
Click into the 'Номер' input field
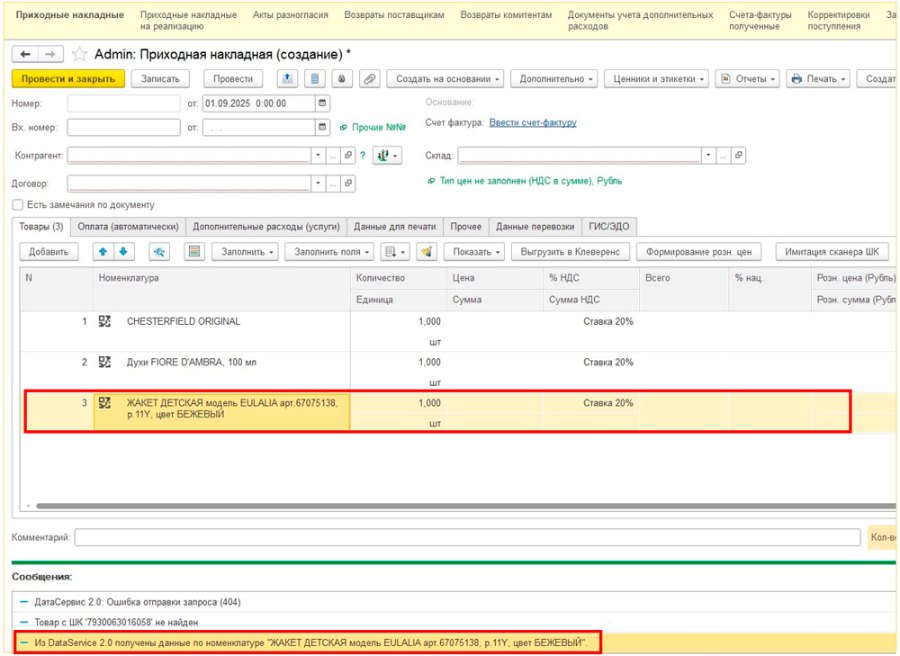[123, 103]
